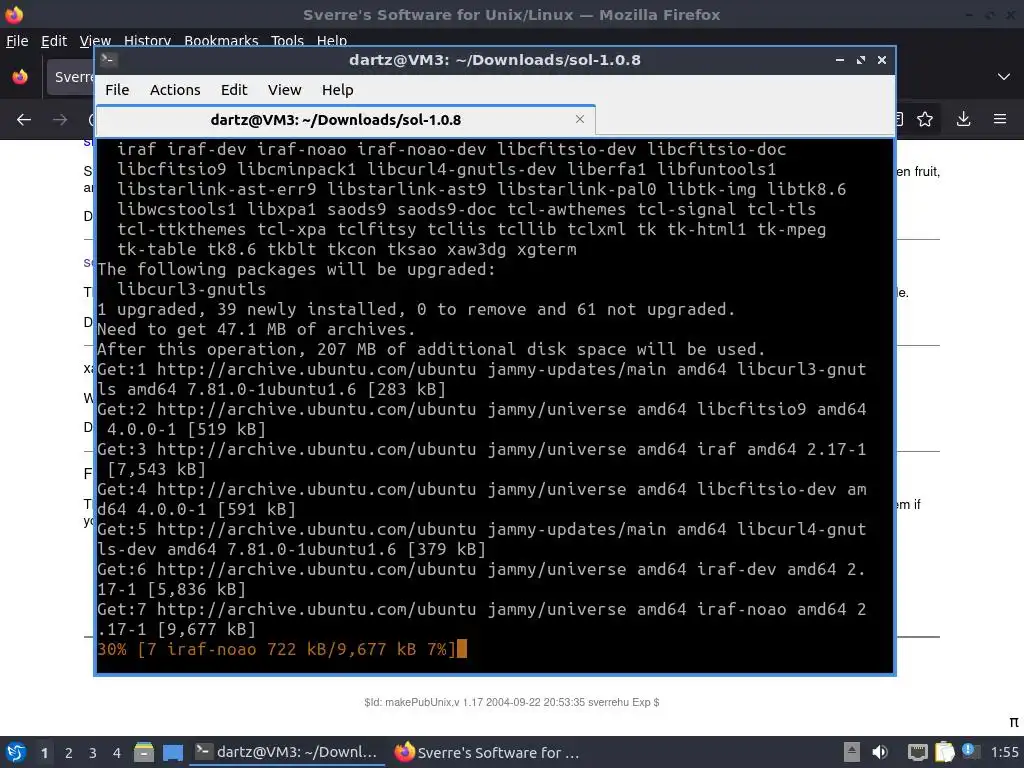Viewport: 1024px width, 768px height.
Task: Open Firefox Bookmarks menu
Action: (221, 40)
